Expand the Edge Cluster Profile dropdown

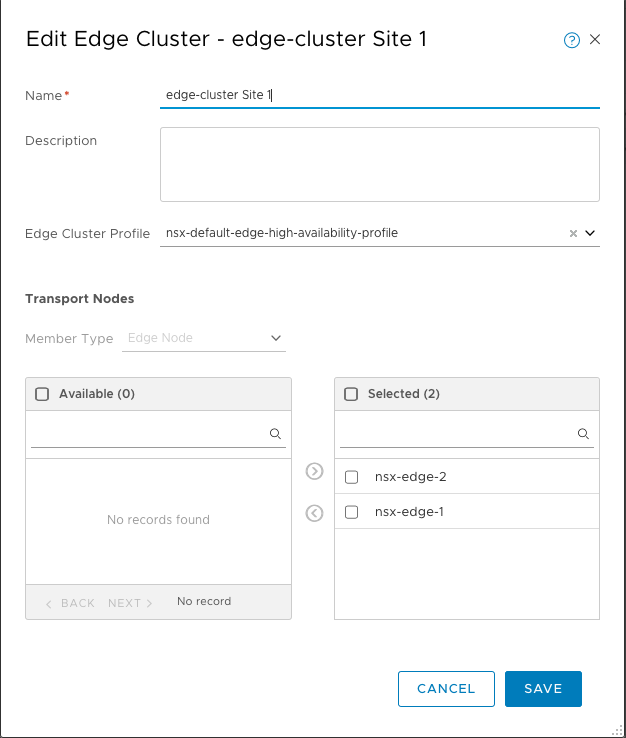click(590, 233)
